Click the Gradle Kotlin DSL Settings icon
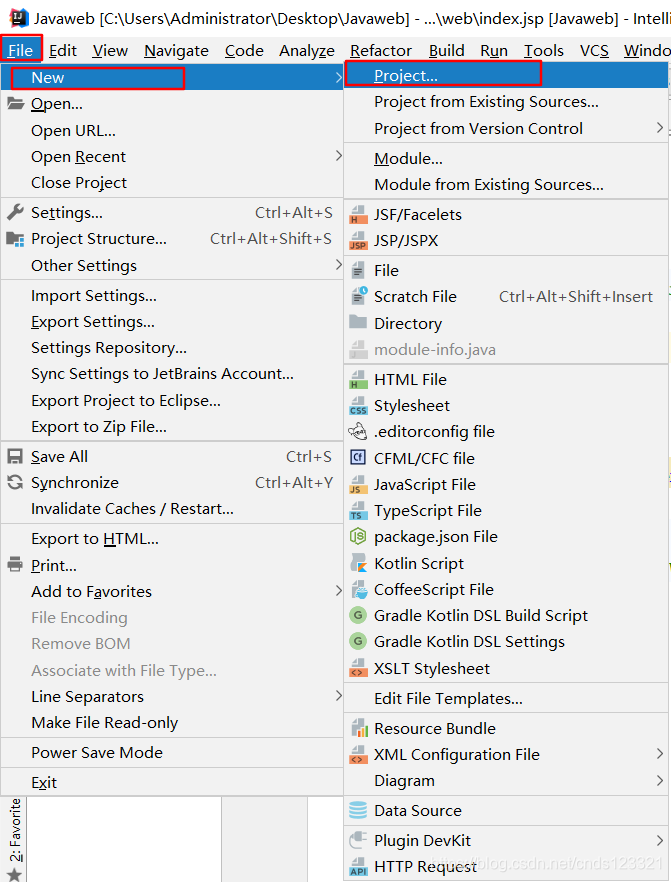This screenshot has width=671, height=882. tap(358, 641)
